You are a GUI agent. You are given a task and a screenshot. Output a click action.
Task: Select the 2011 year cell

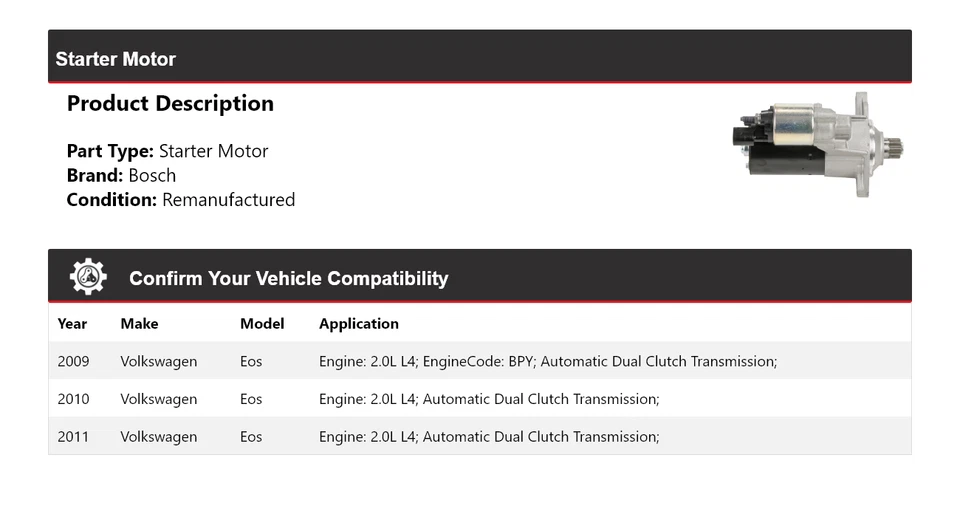73,436
